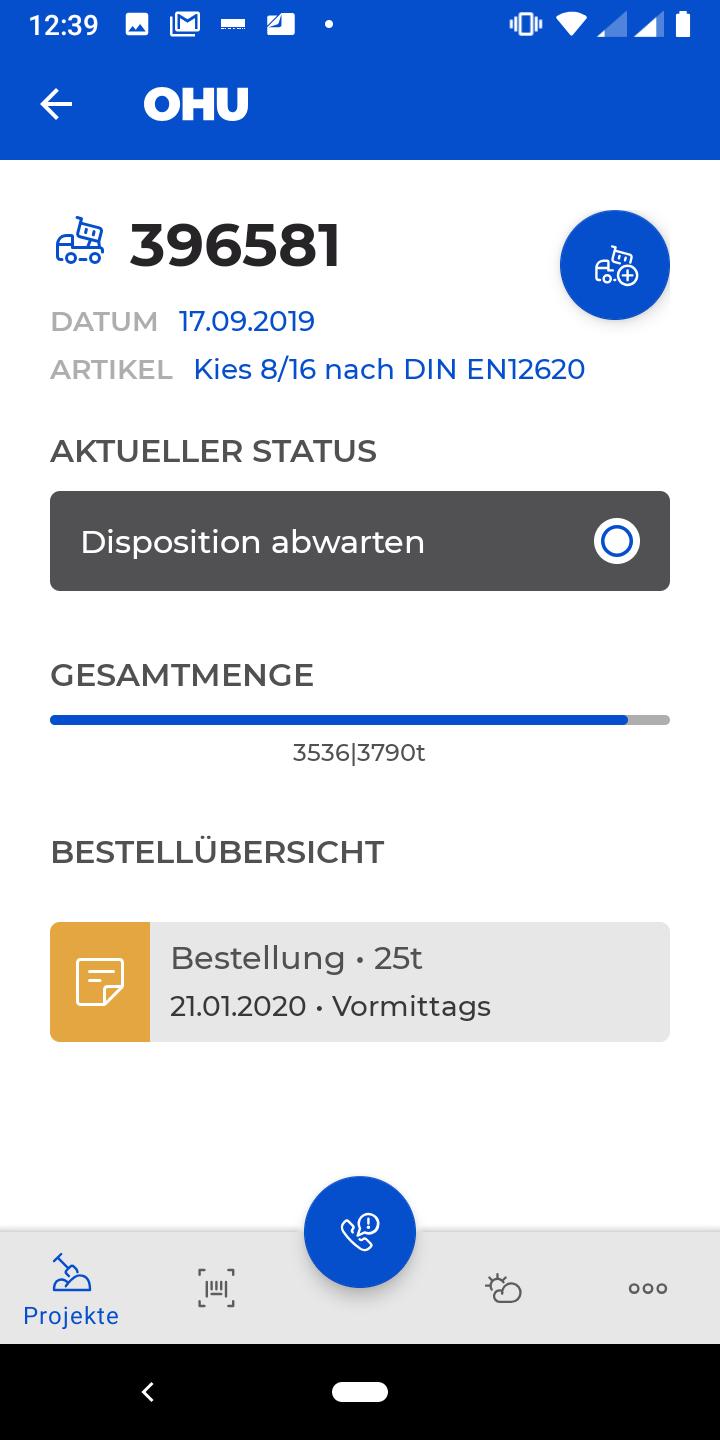Select the Disposition abwarten radio circle
Screen dimensions: 720x1440
pos(617,541)
